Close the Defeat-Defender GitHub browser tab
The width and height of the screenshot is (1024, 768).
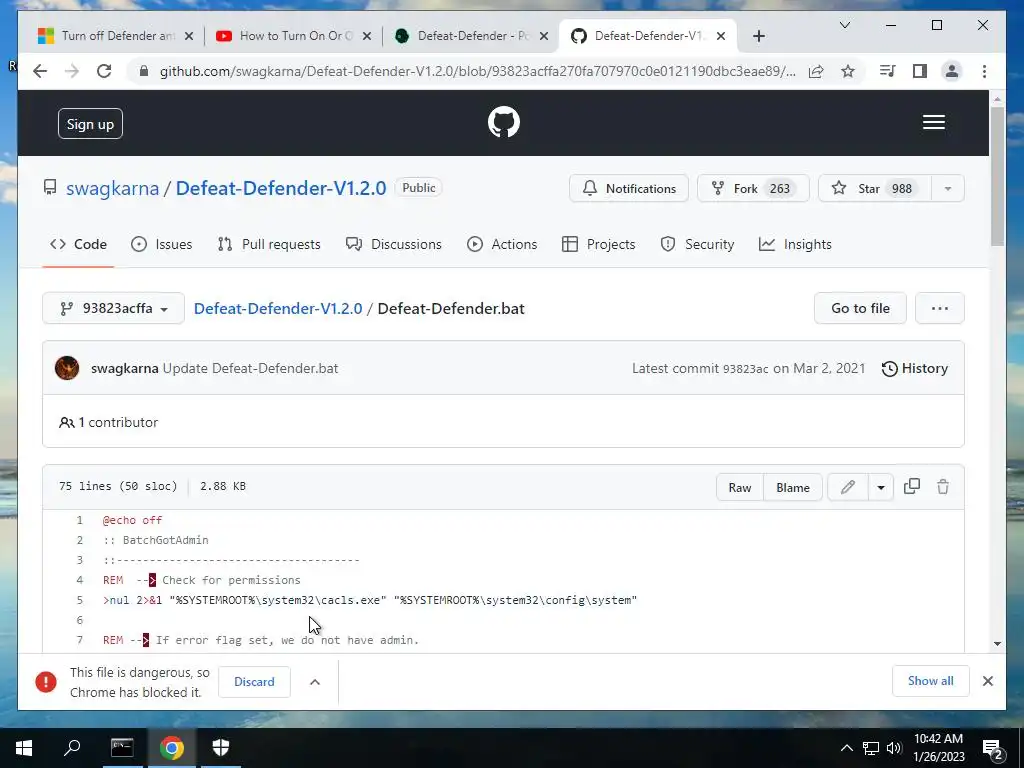721,36
